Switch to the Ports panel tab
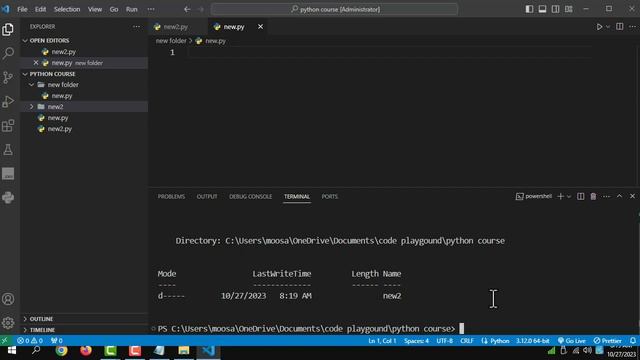Image resolution: width=640 pixels, height=360 pixels. (x=329, y=196)
